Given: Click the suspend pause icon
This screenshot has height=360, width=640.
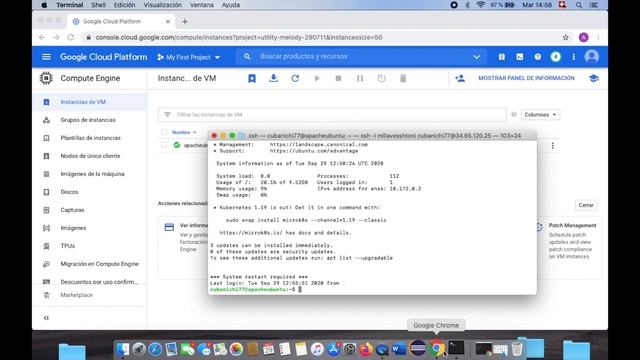Looking at the screenshot, I should [360, 78].
